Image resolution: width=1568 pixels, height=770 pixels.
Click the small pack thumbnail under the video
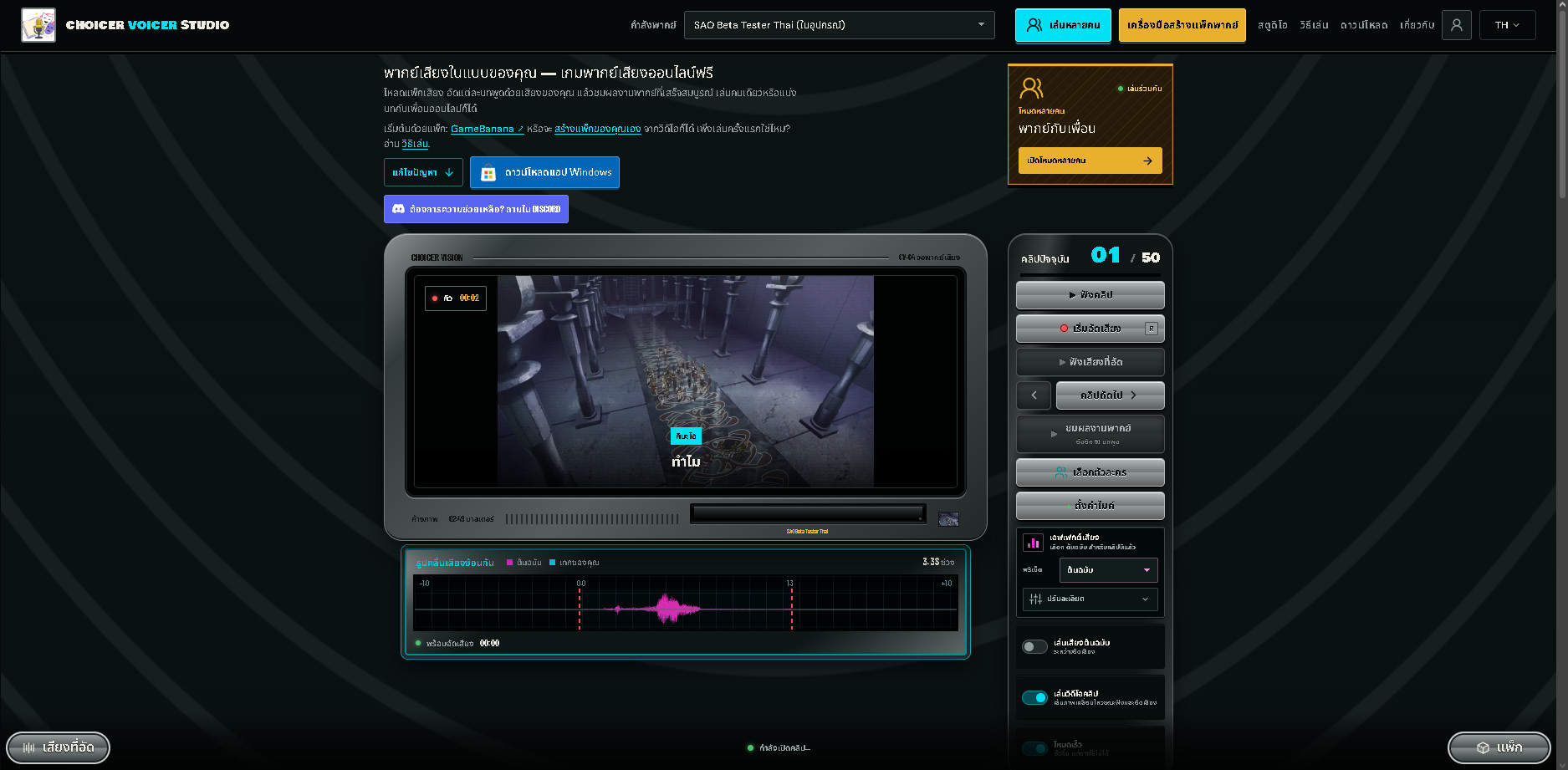pos(948,519)
